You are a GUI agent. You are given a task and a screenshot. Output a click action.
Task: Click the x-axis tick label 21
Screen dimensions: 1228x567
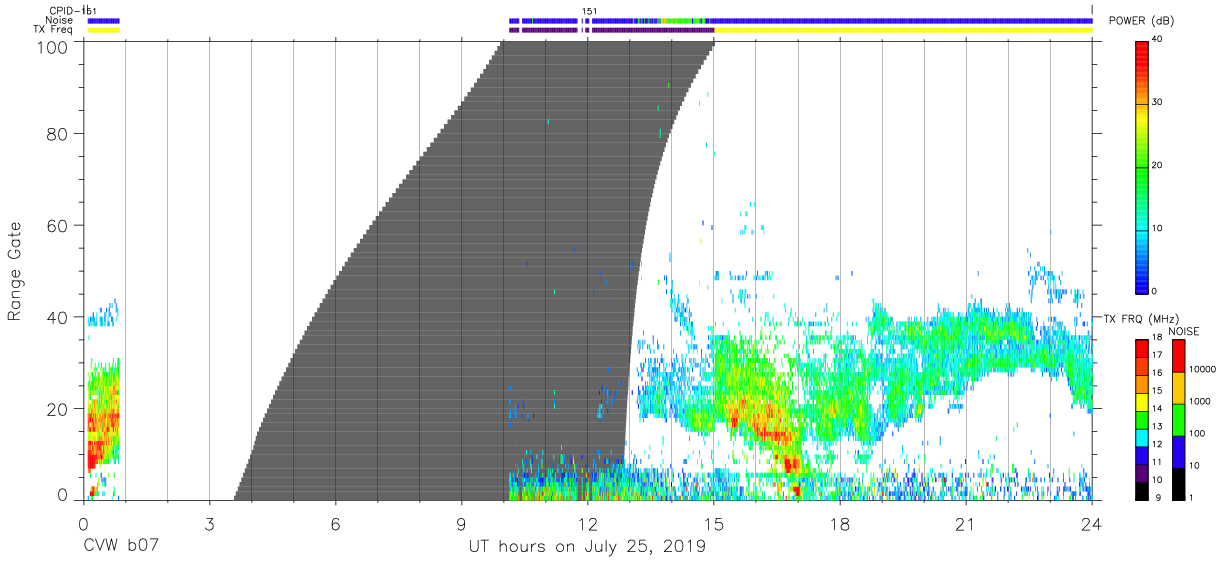[966, 523]
